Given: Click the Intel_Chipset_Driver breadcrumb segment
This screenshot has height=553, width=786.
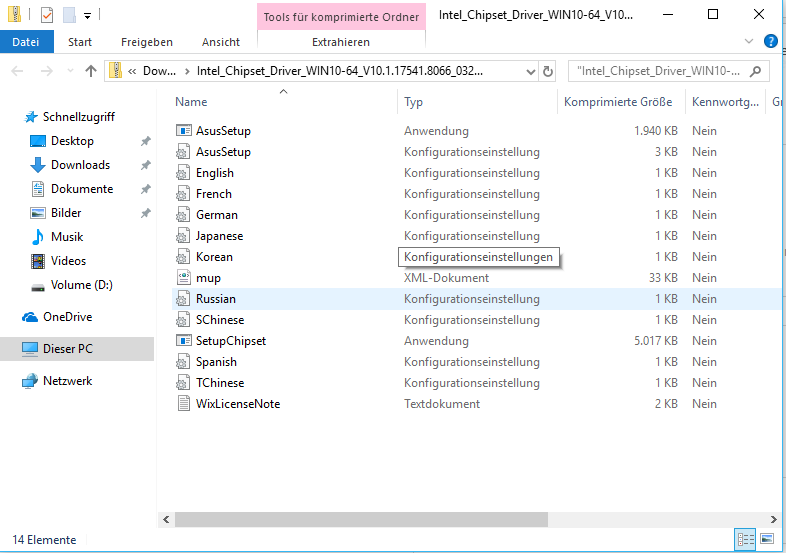Looking at the screenshot, I should (340, 71).
